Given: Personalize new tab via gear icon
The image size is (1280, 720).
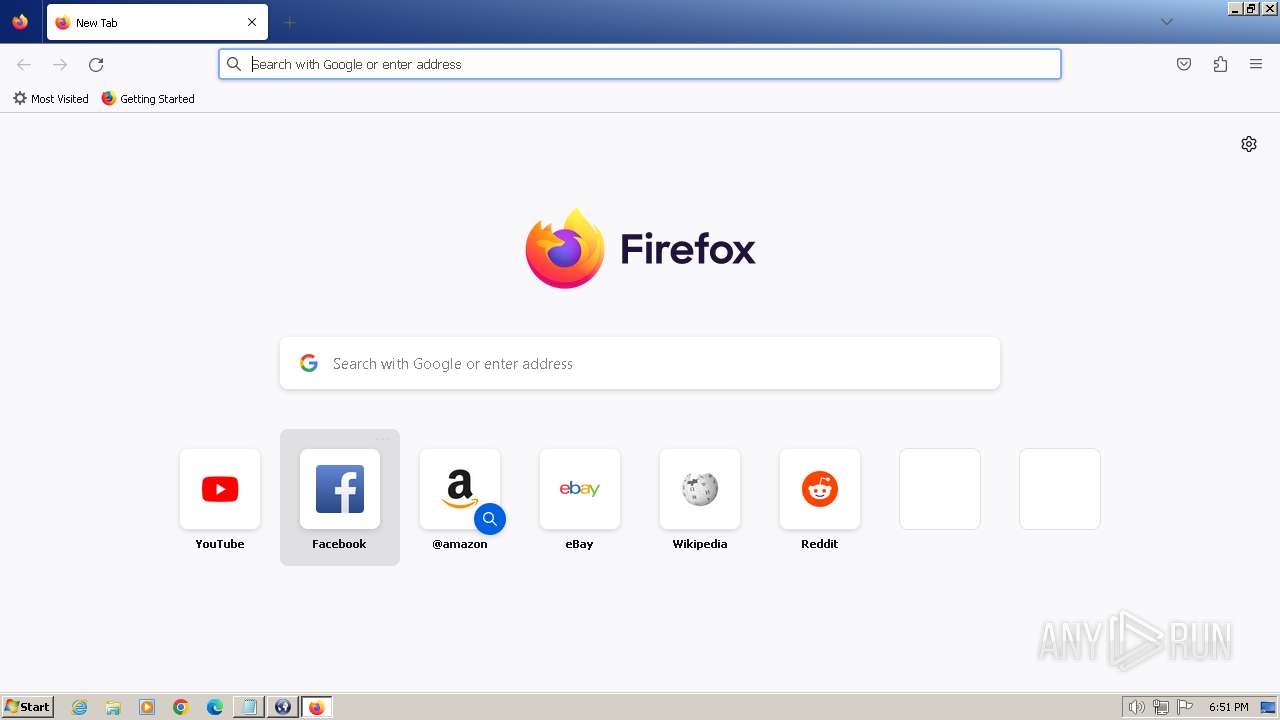Looking at the screenshot, I should [1249, 144].
